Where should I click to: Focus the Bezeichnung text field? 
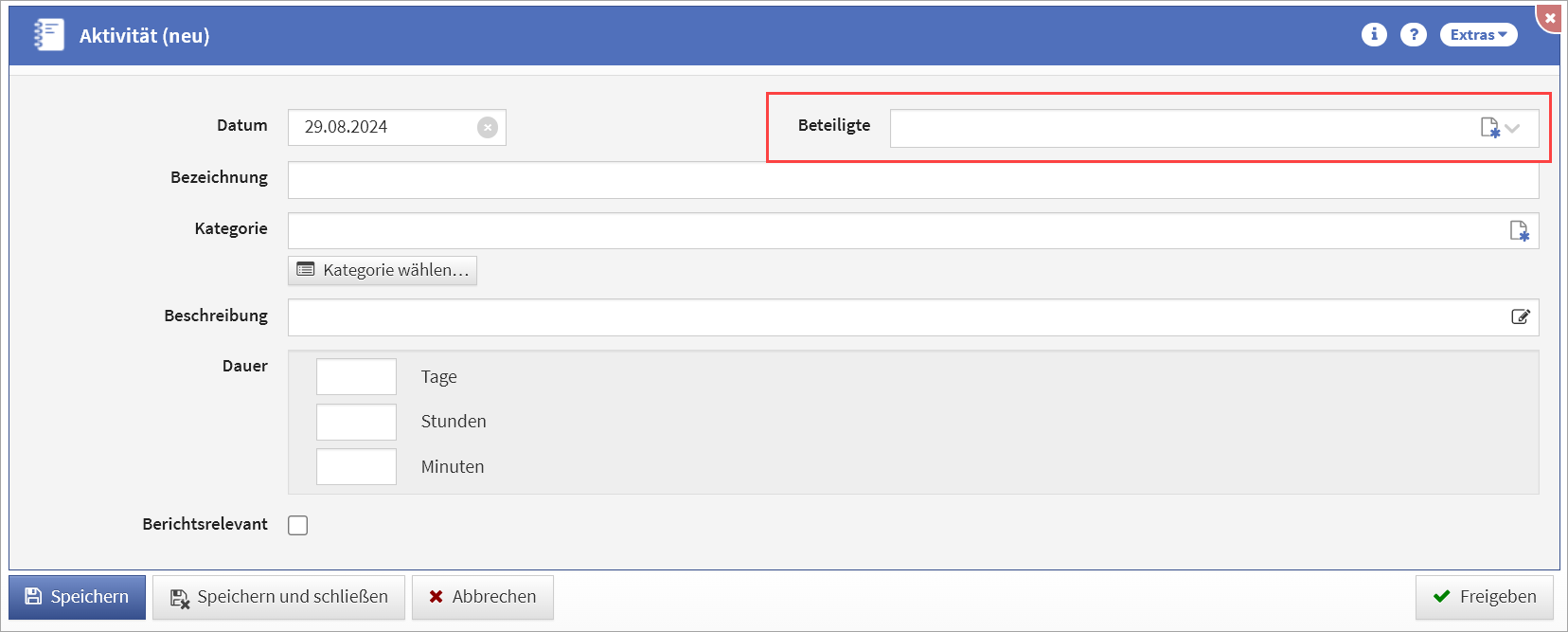[913, 180]
